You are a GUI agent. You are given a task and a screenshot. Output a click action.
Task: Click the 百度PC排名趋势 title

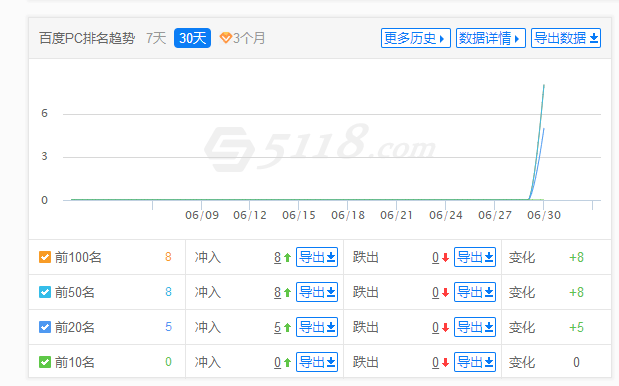(87, 38)
